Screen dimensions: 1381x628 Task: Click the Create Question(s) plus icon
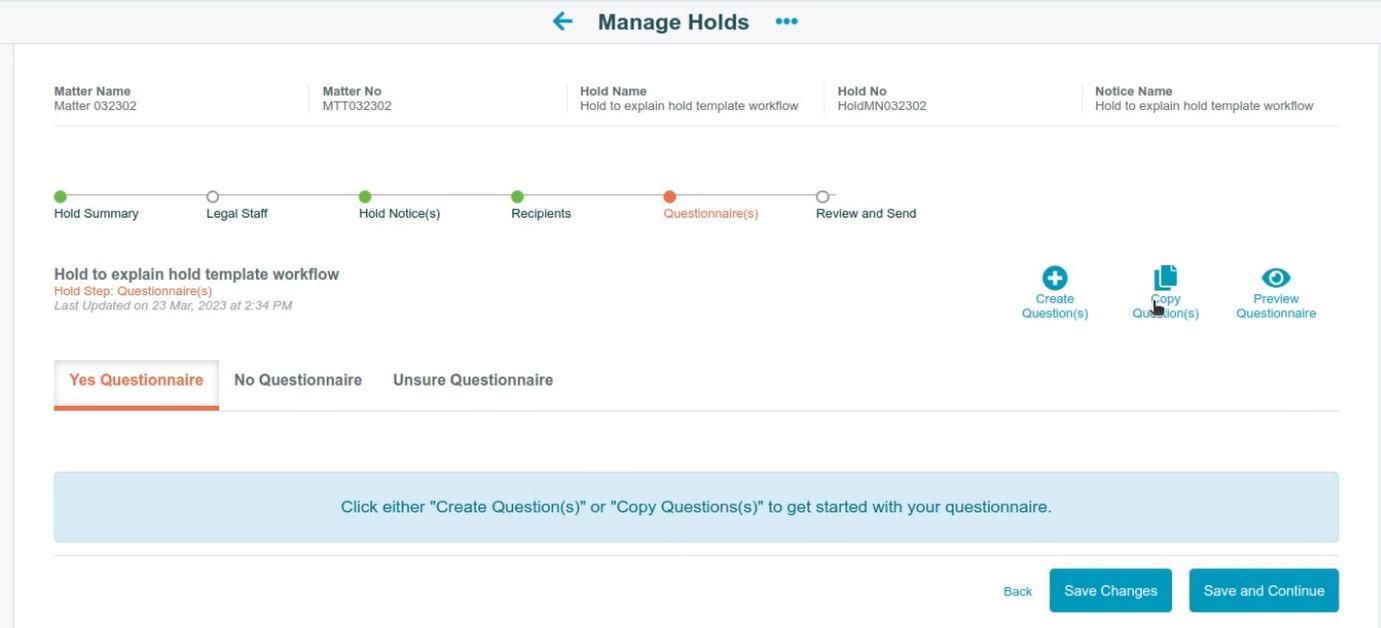click(x=1055, y=278)
